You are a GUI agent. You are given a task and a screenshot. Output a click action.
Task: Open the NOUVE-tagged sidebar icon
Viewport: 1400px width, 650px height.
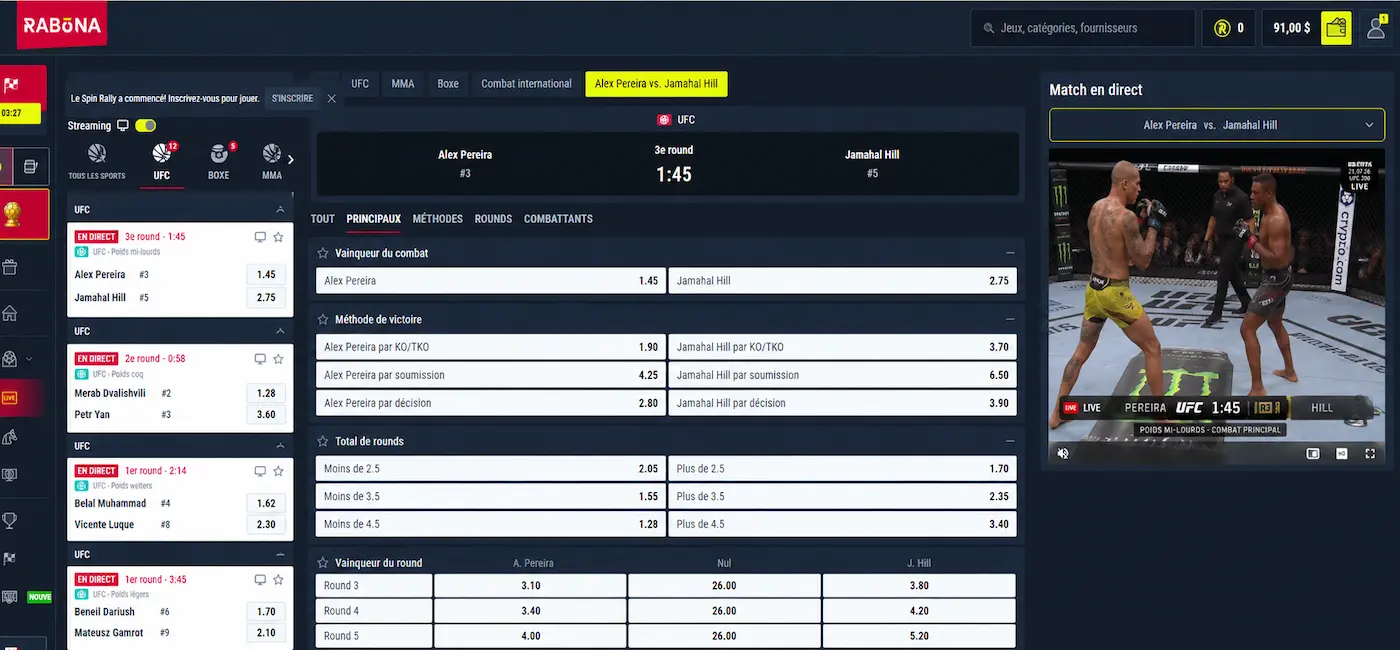[x=10, y=597]
